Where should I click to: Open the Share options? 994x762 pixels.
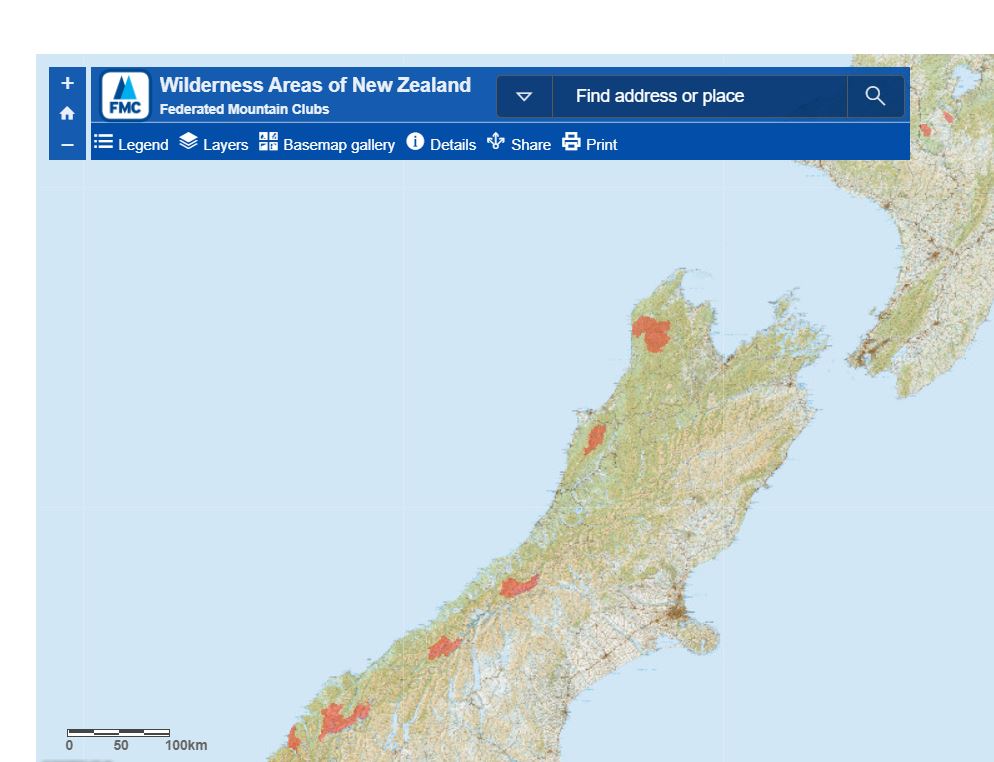pos(519,144)
